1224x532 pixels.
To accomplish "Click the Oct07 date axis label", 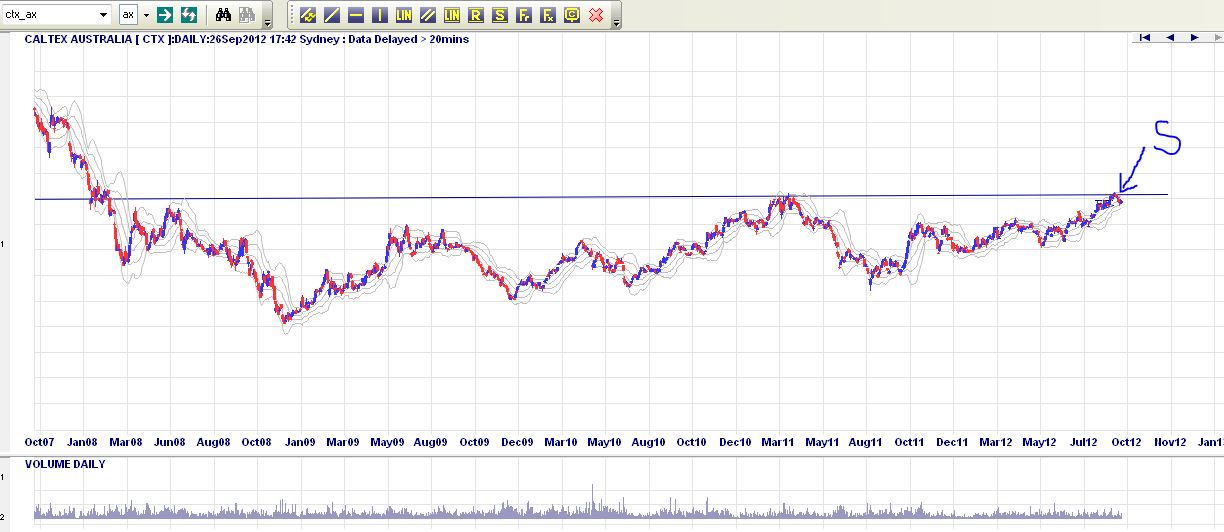I will coord(40,442).
